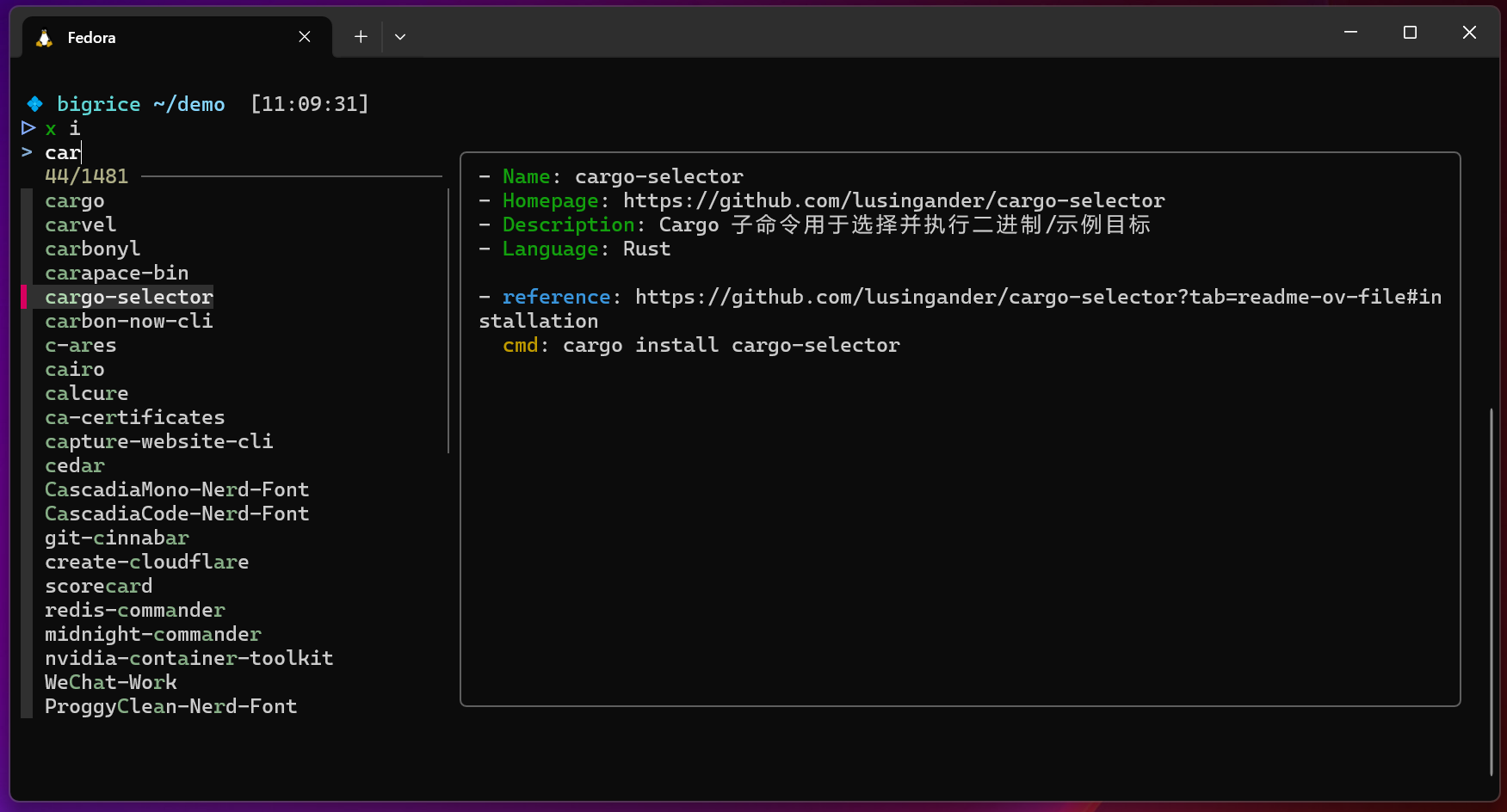Select 'WeChat-Work' in the list
This screenshot has width=1507, height=812.
click(x=111, y=683)
